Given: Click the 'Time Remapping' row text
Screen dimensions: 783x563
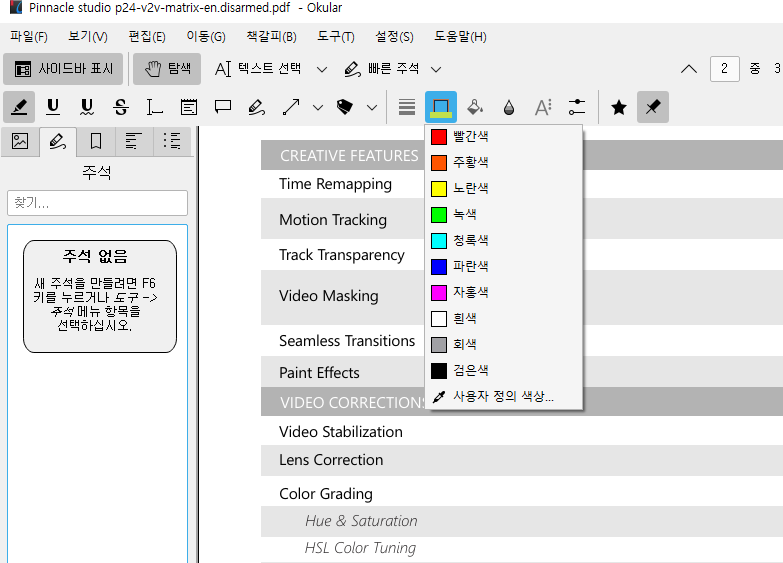Looking at the screenshot, I should click(x=335, y=184).
